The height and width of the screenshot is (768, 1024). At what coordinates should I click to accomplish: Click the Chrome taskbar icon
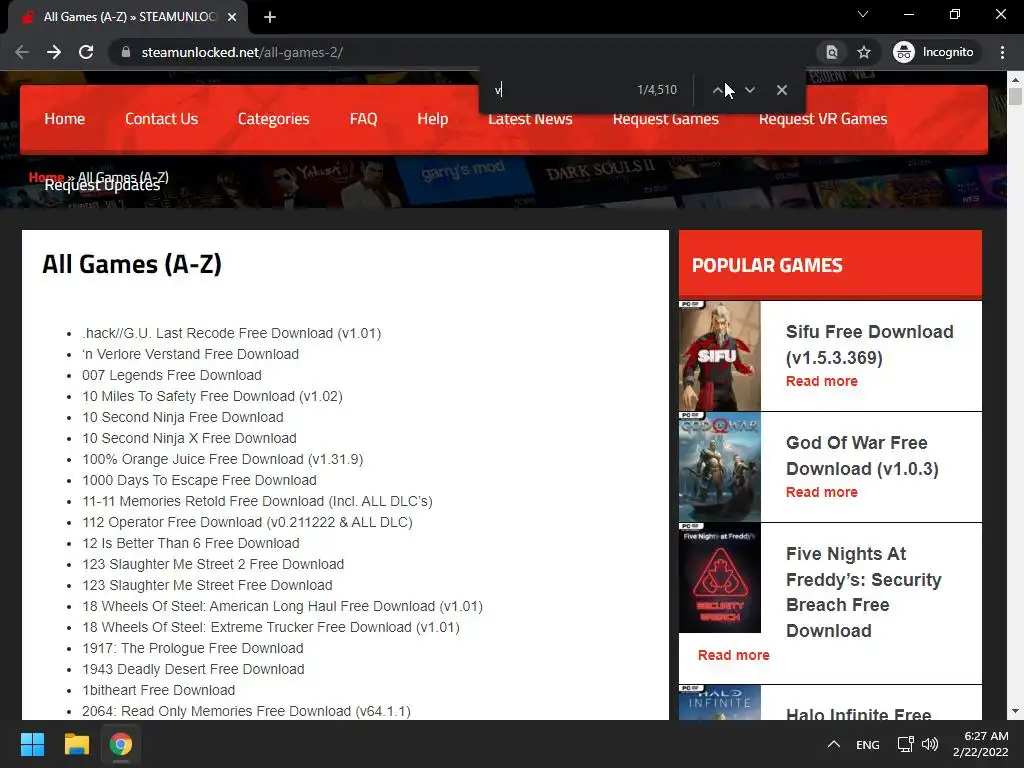coord(120,744)
